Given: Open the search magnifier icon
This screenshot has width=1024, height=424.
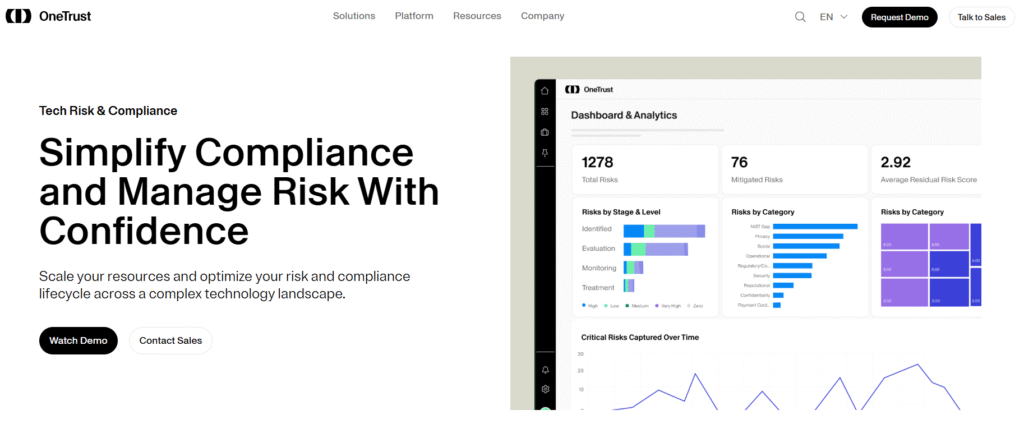Looking at the screenshot, I should point(800,17).
